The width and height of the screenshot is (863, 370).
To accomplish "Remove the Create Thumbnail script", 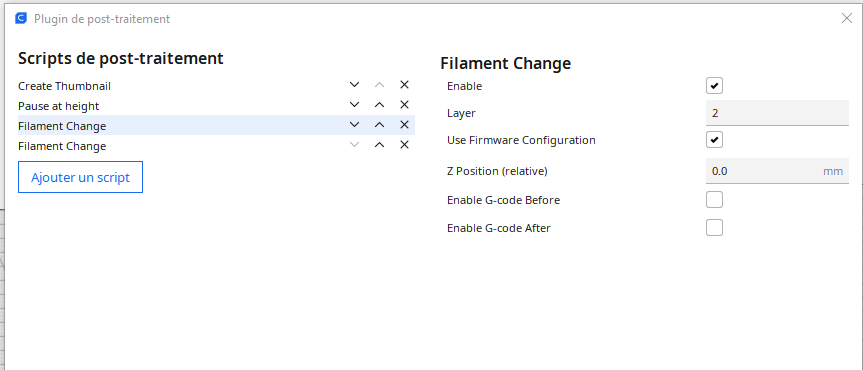I will (x=404, y=85).
